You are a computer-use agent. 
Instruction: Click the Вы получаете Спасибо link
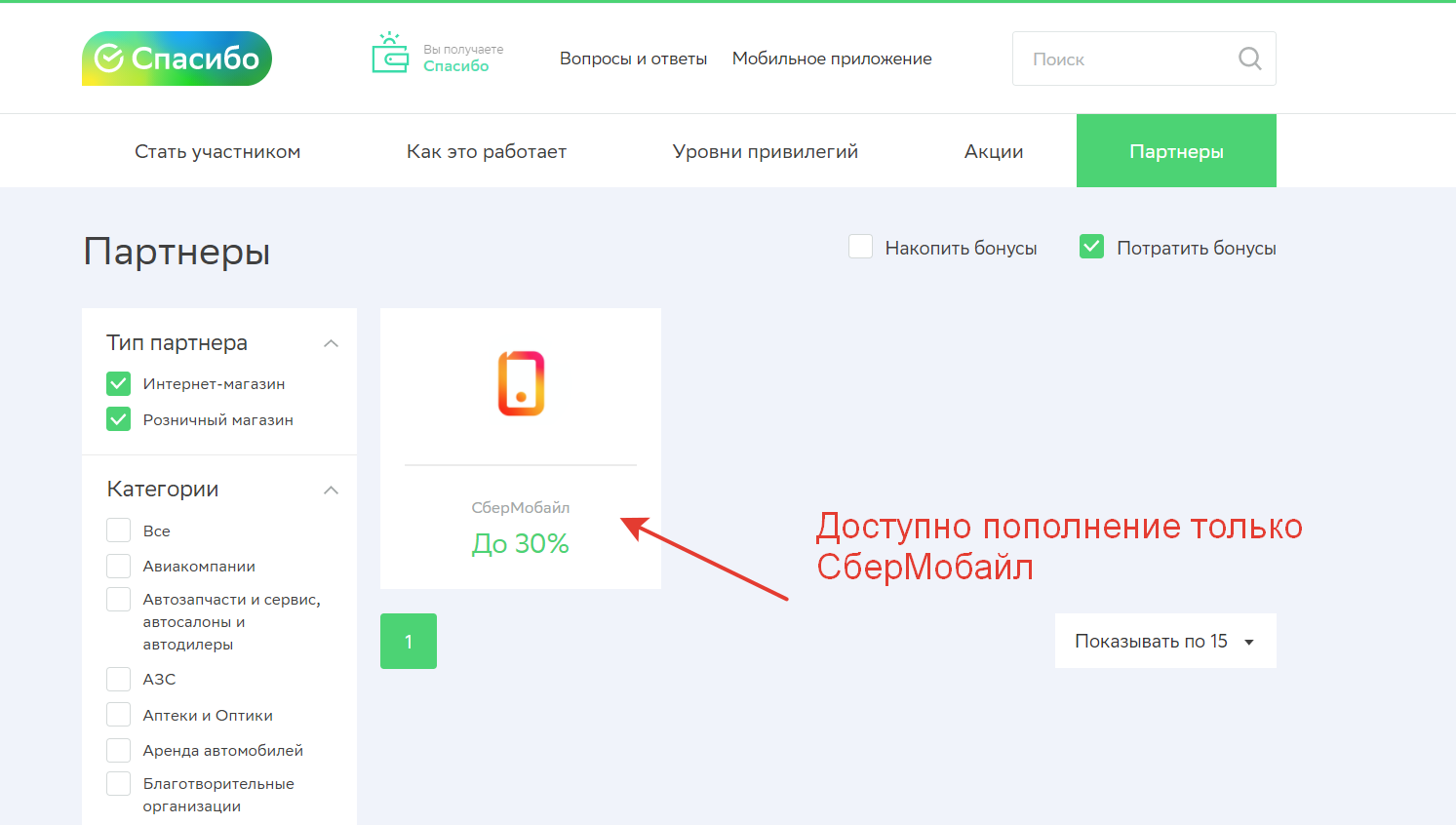pyautogui.click(x=463, y=59)
